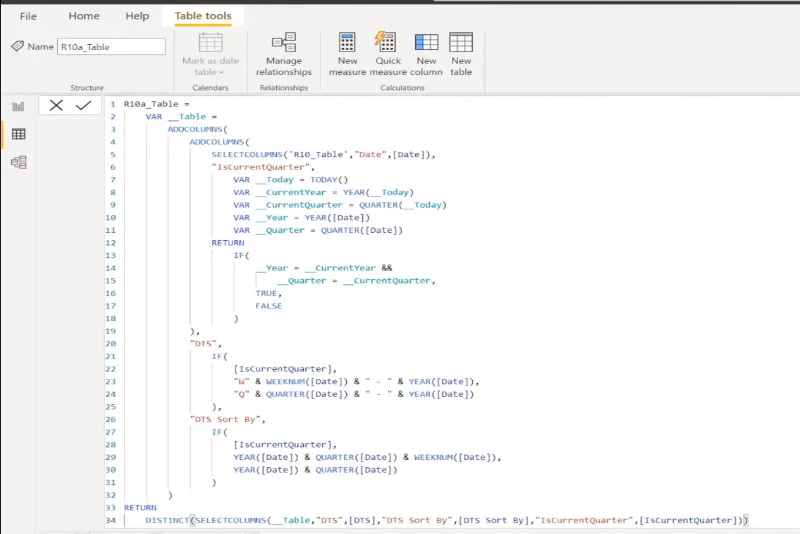Click 'YEAR([Date]) & QUARTER([Date])' on line 30
The height and width of the screenshot is (534, 800).
(x=315, y=470)
